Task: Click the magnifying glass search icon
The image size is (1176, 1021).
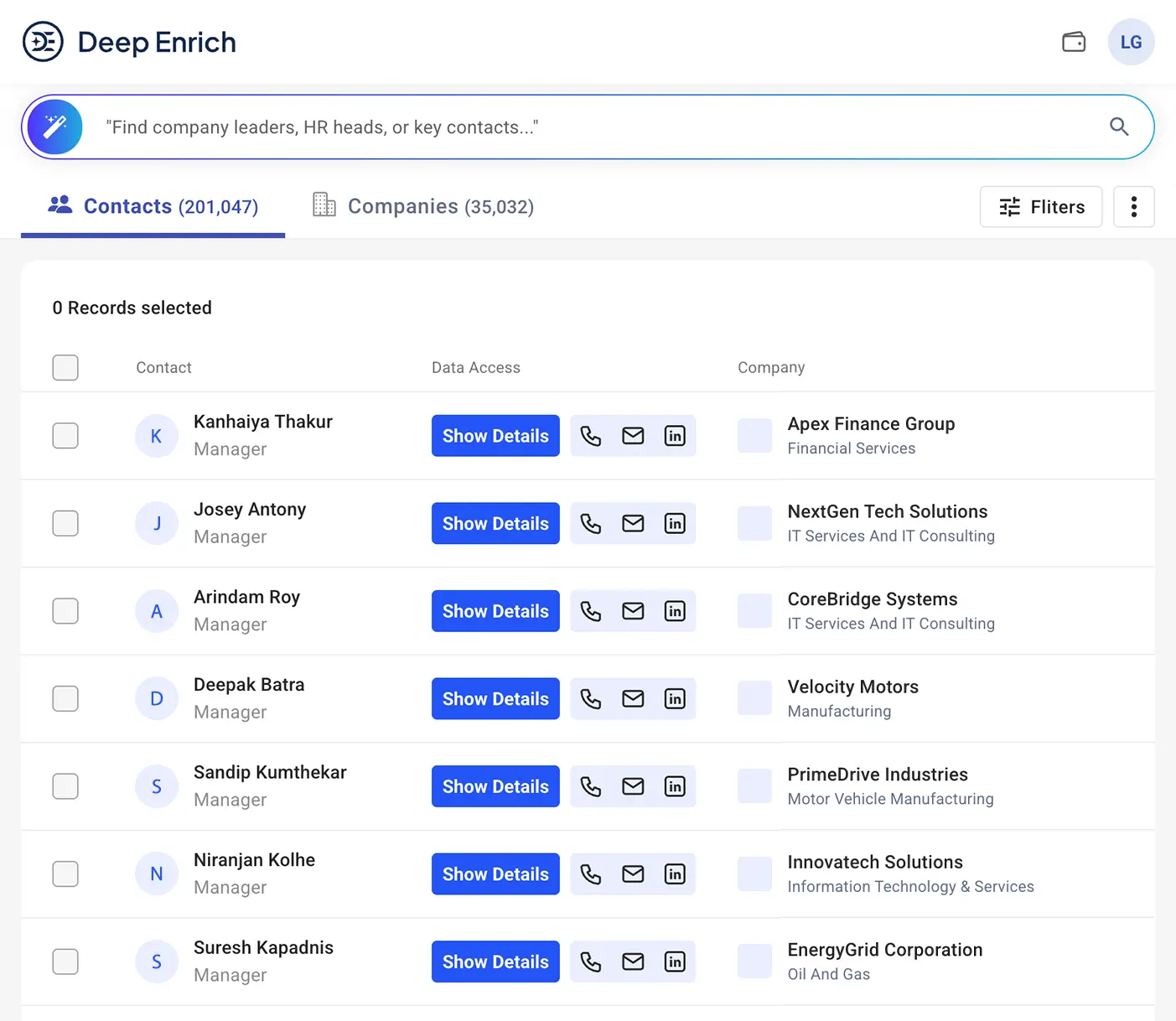Action: tap(1119, 127)
